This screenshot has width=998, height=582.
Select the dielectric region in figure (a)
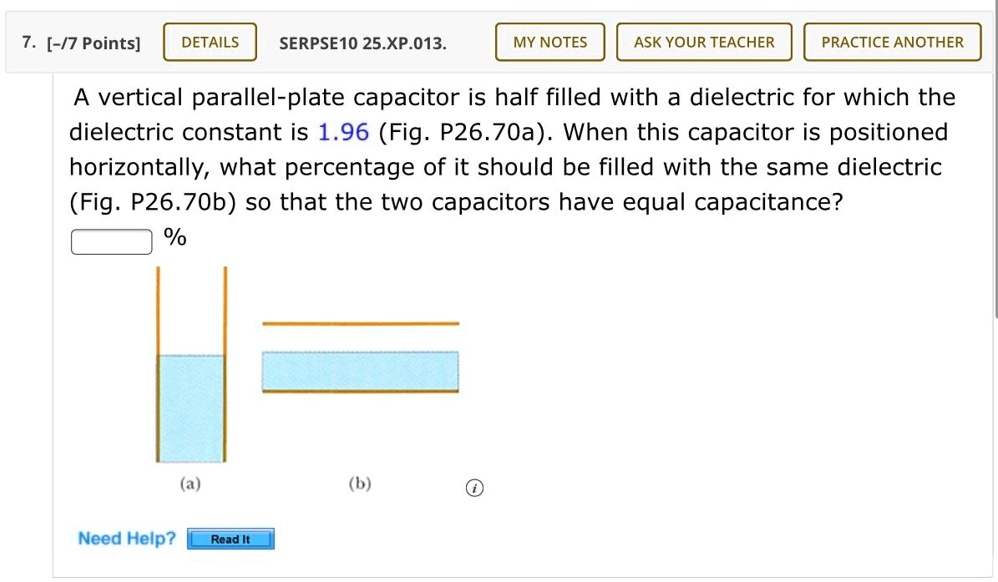(x=192, y=410)
